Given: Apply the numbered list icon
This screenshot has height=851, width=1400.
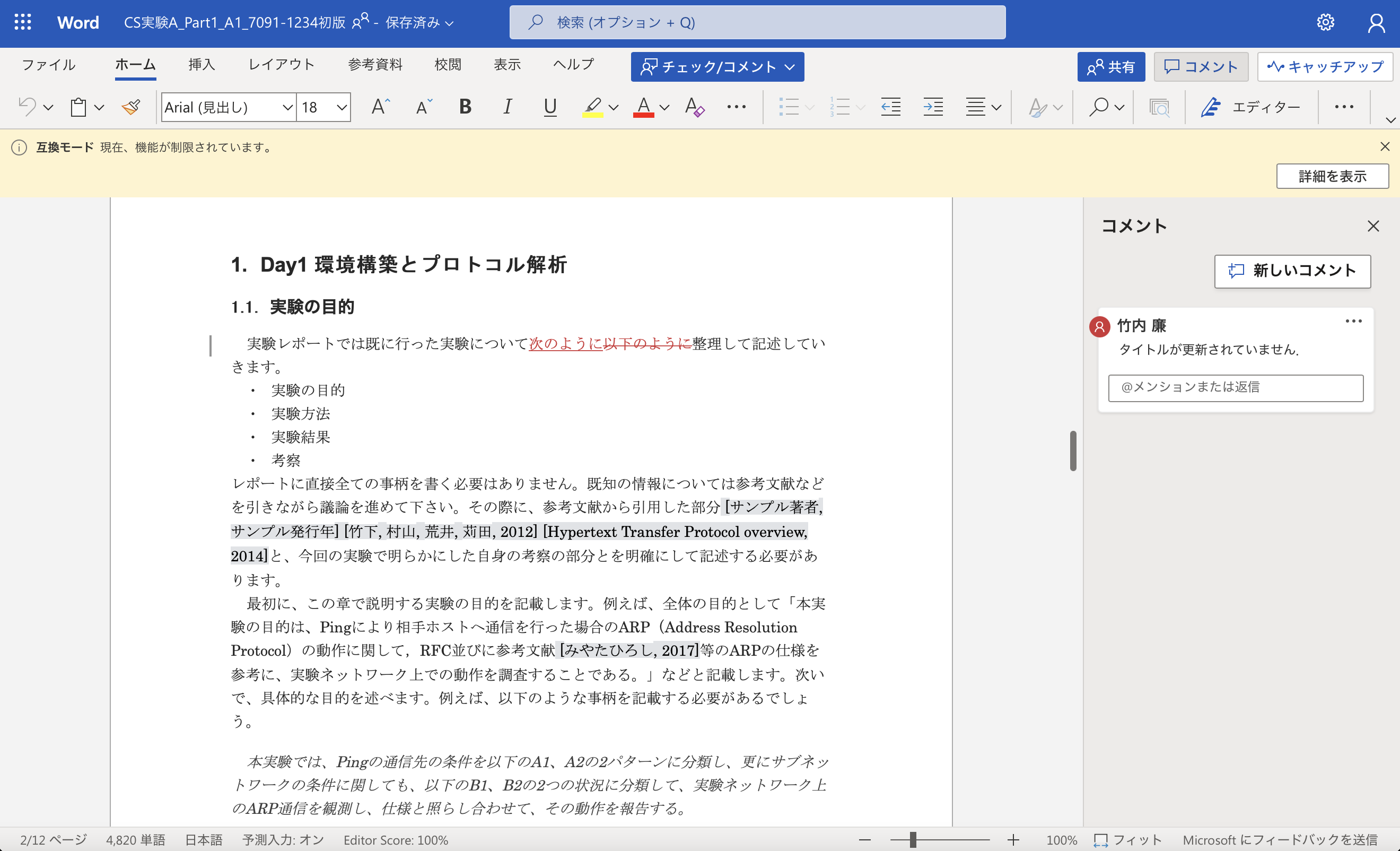Looking at the screenshot, I should pos(840,107).
